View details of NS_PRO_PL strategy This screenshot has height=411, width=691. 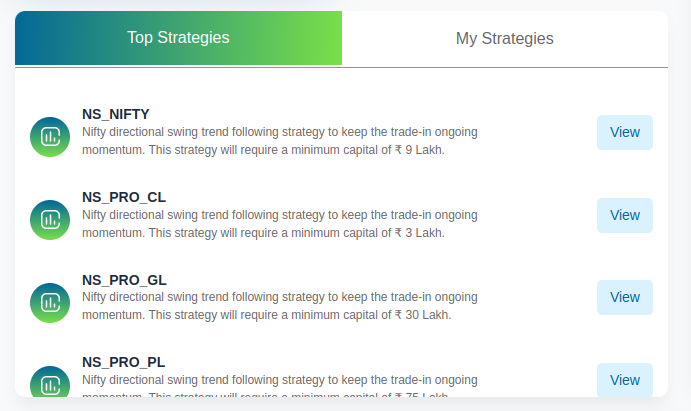625,380
